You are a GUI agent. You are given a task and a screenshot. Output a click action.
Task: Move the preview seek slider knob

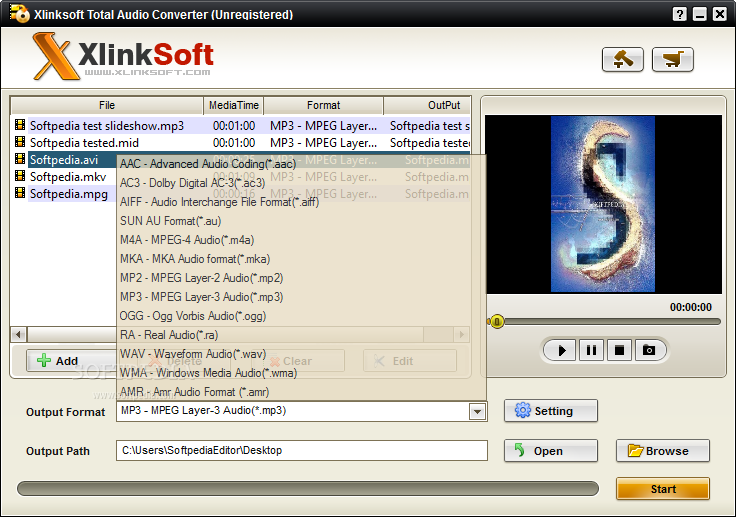click(x=497, y=322)
